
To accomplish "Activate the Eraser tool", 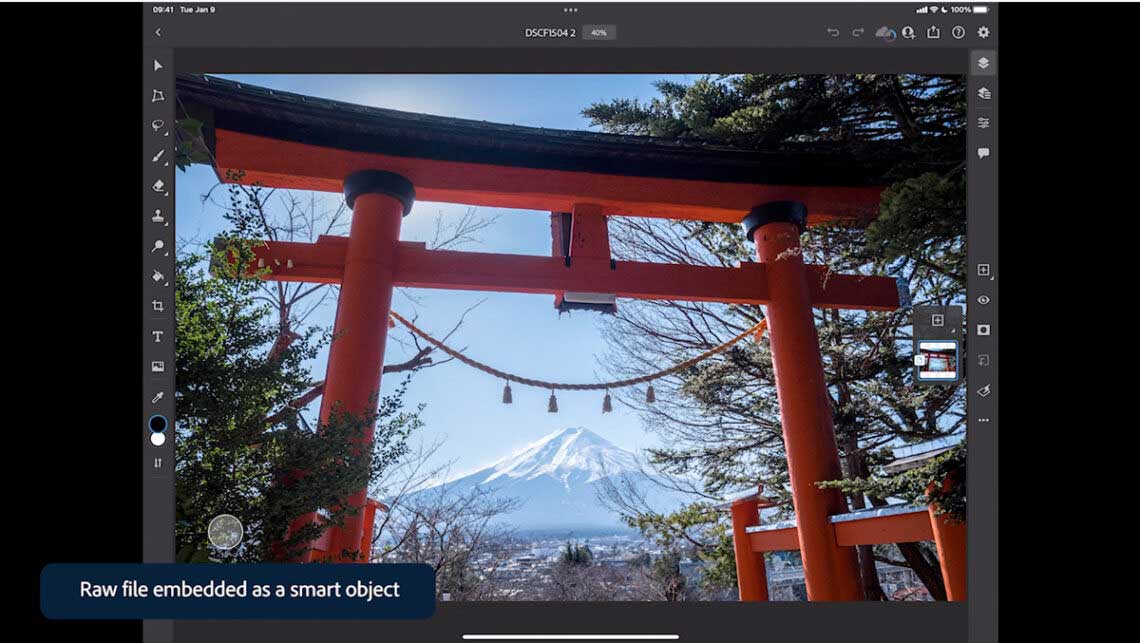I will [158, 186].
